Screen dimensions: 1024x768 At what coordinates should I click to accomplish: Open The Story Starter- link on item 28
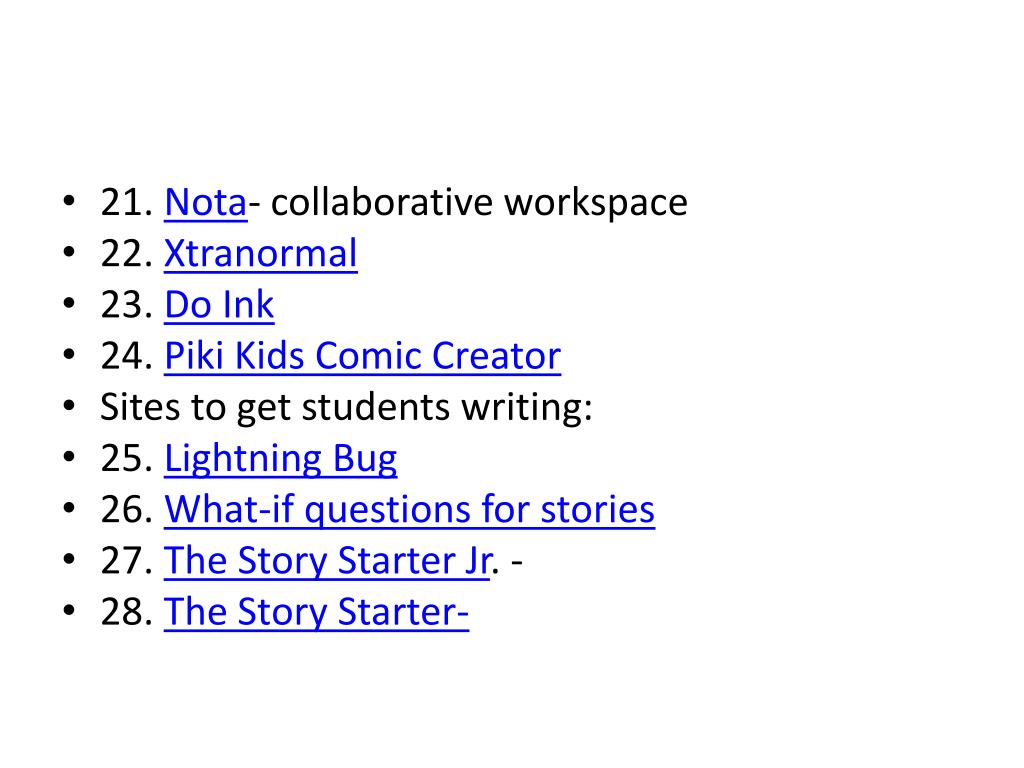coord(316,613)
